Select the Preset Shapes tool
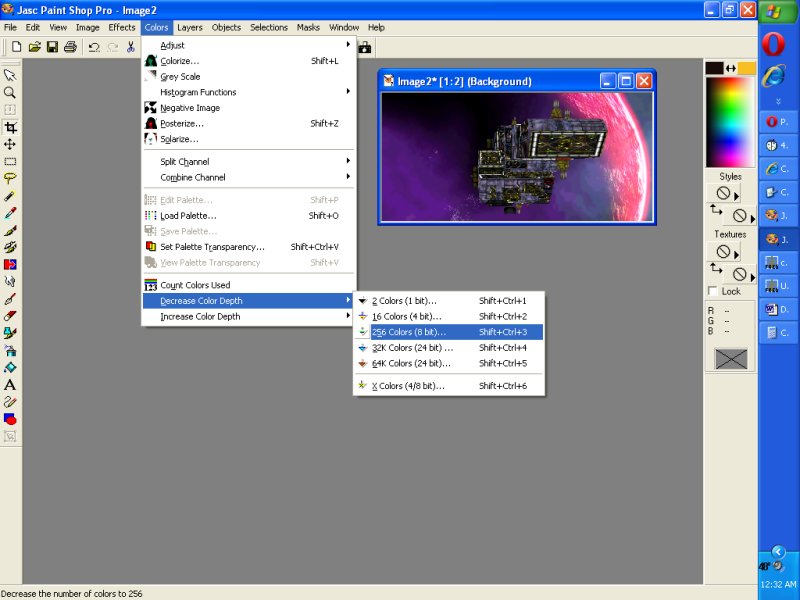Screen dimensions: 800x600 [10, 419]
